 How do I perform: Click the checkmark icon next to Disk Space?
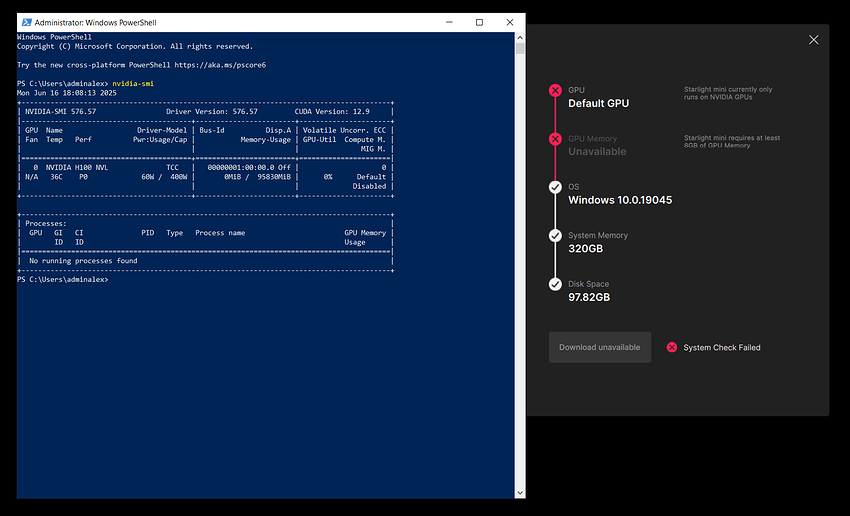pos(555,284)
